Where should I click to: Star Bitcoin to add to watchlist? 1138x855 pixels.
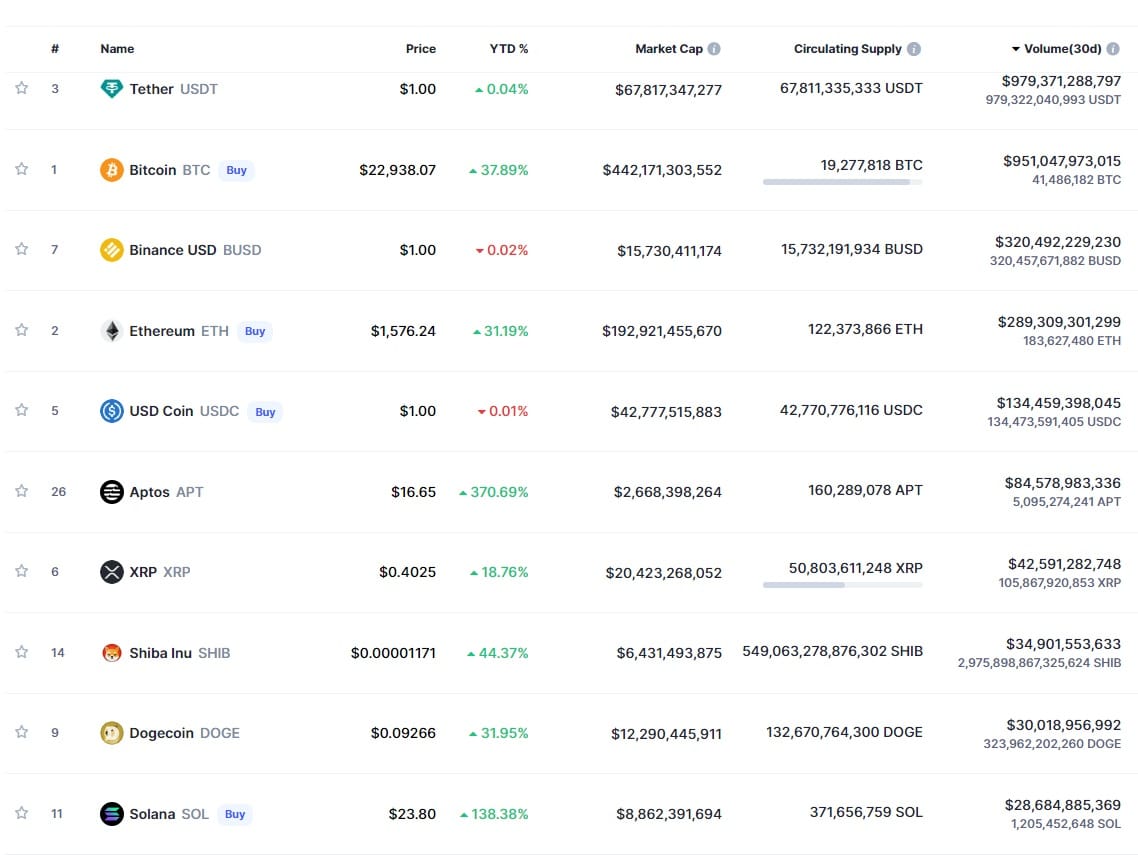[x=22, y=169]
